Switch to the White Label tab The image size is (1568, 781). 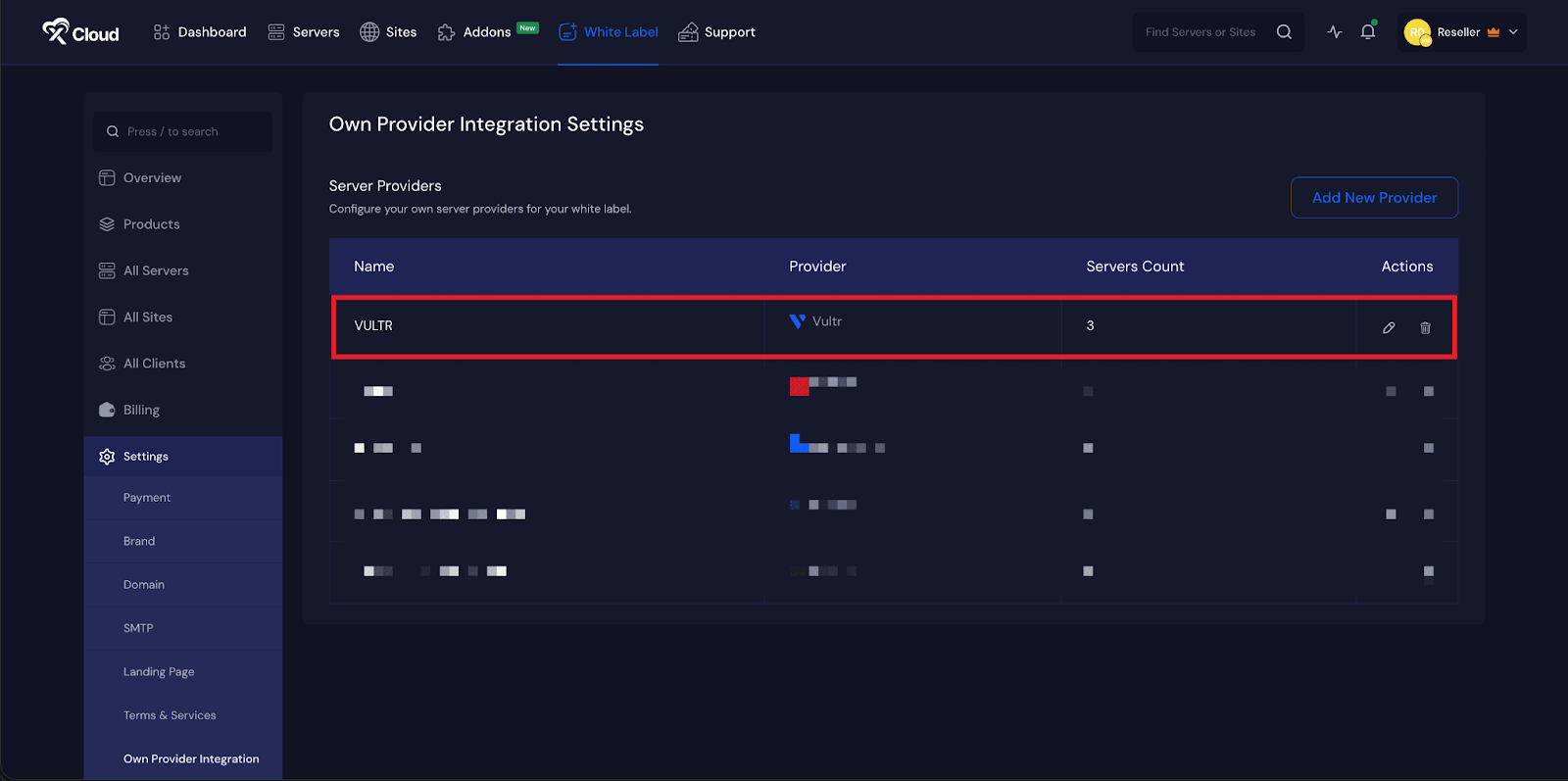click(x=609, y=32)
